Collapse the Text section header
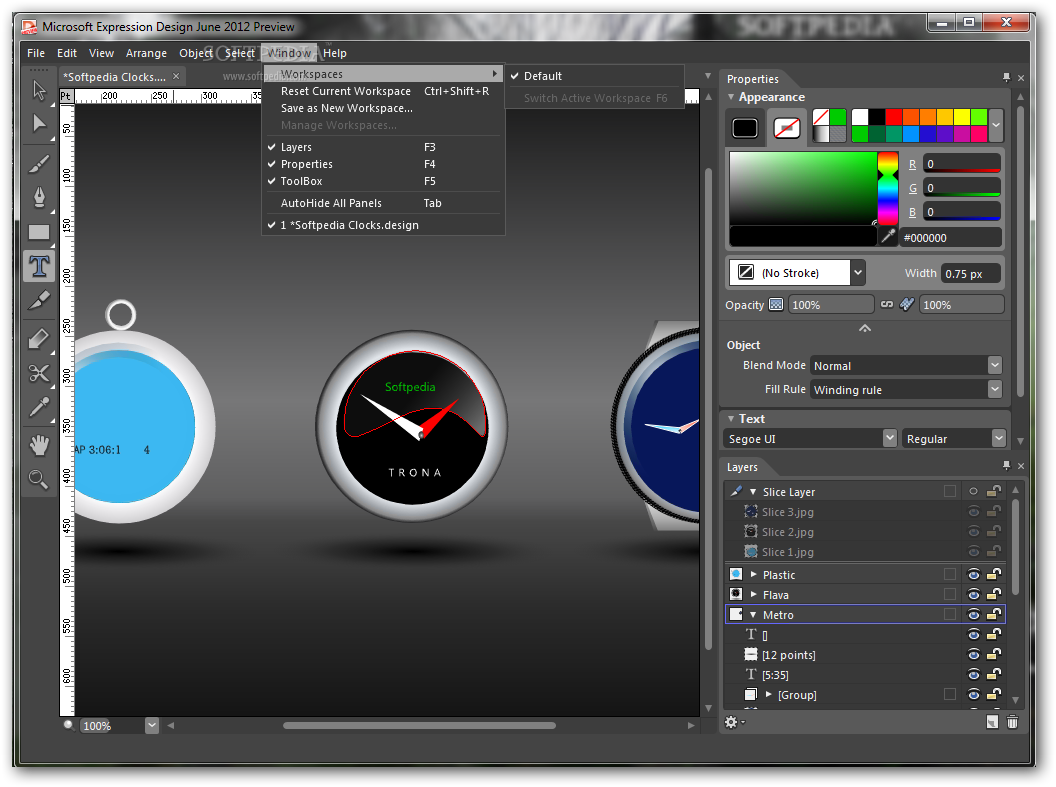1056x787 pixels. click(731, 419)
